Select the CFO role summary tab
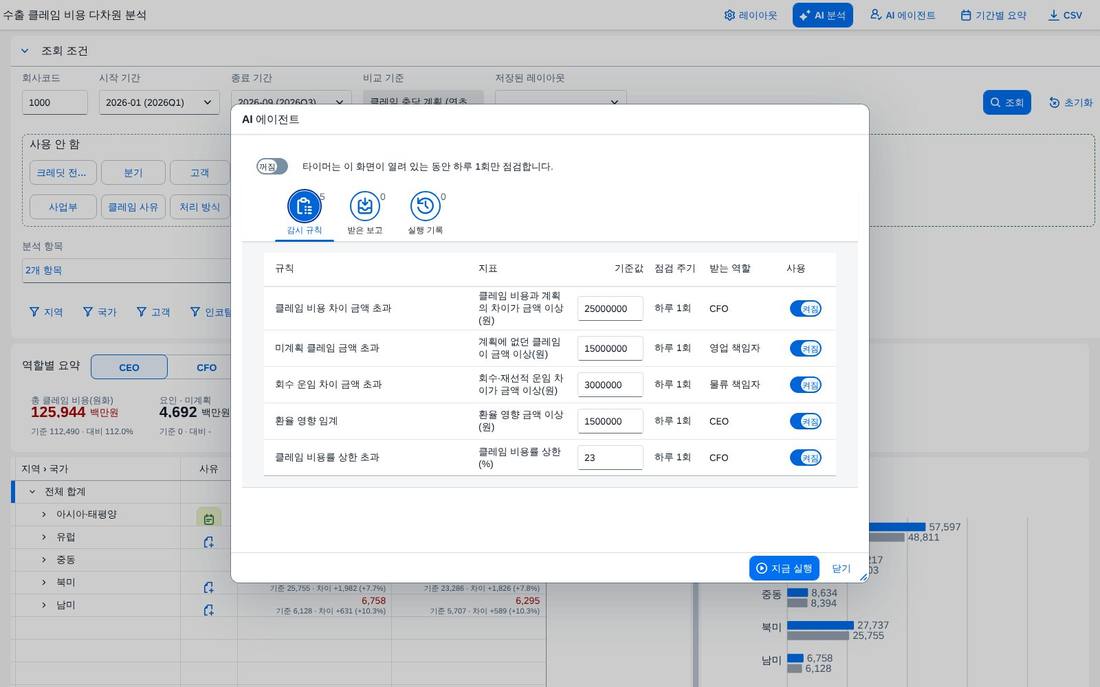The image size is (1100, 687). coord(206,367)
